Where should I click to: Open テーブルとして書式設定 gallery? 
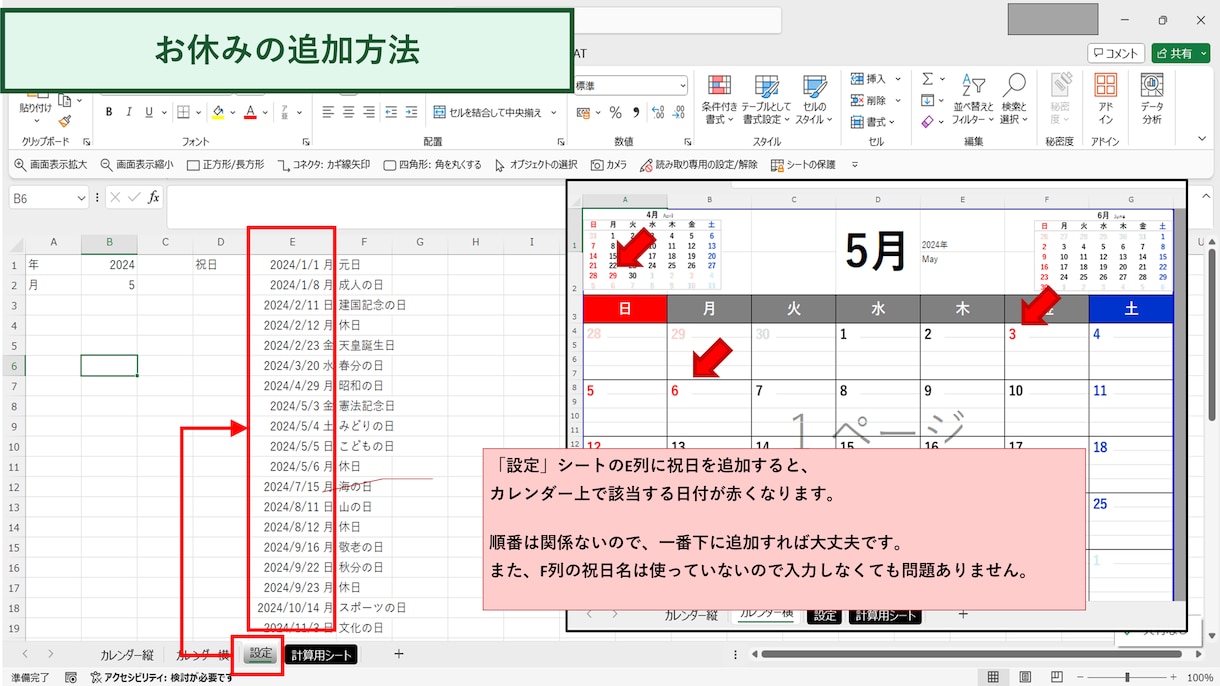point(766,100)
